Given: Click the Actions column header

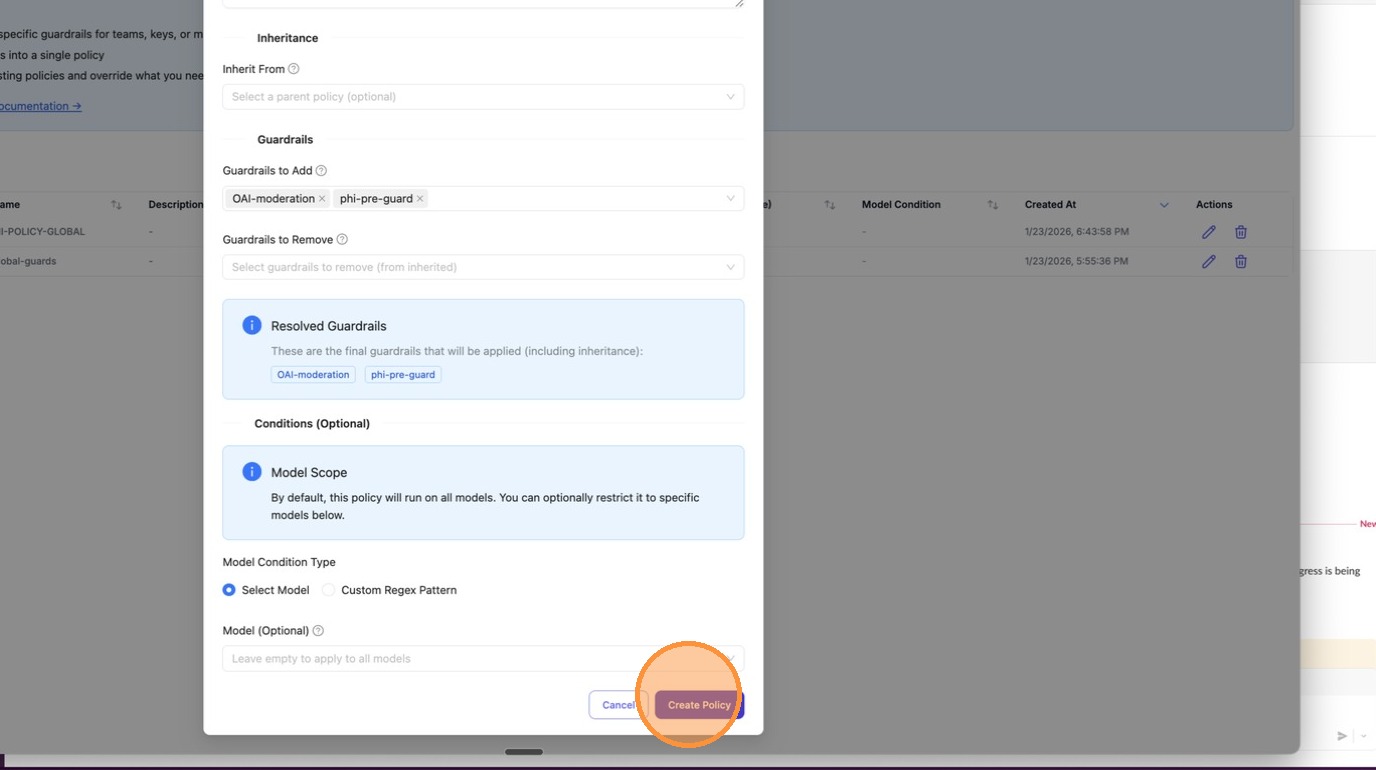Looking at the screenshot, I should [1214, 205].
